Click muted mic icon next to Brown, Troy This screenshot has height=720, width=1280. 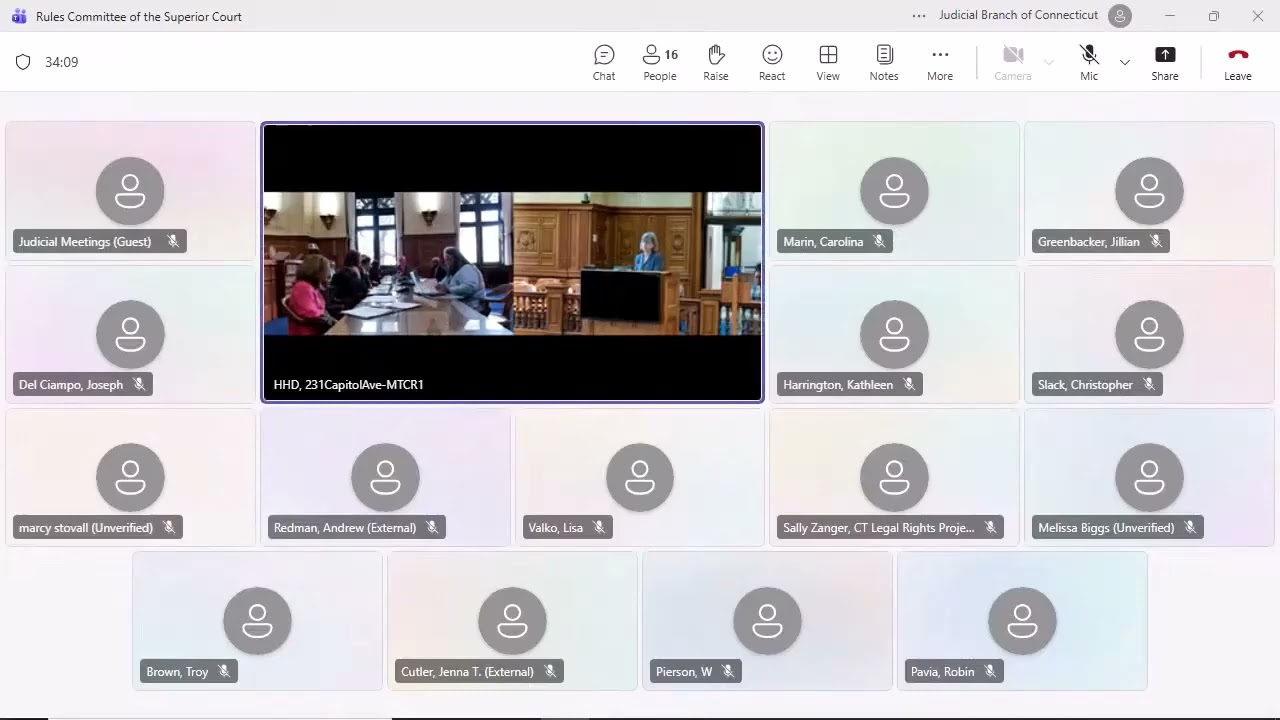tap(224, 671)
